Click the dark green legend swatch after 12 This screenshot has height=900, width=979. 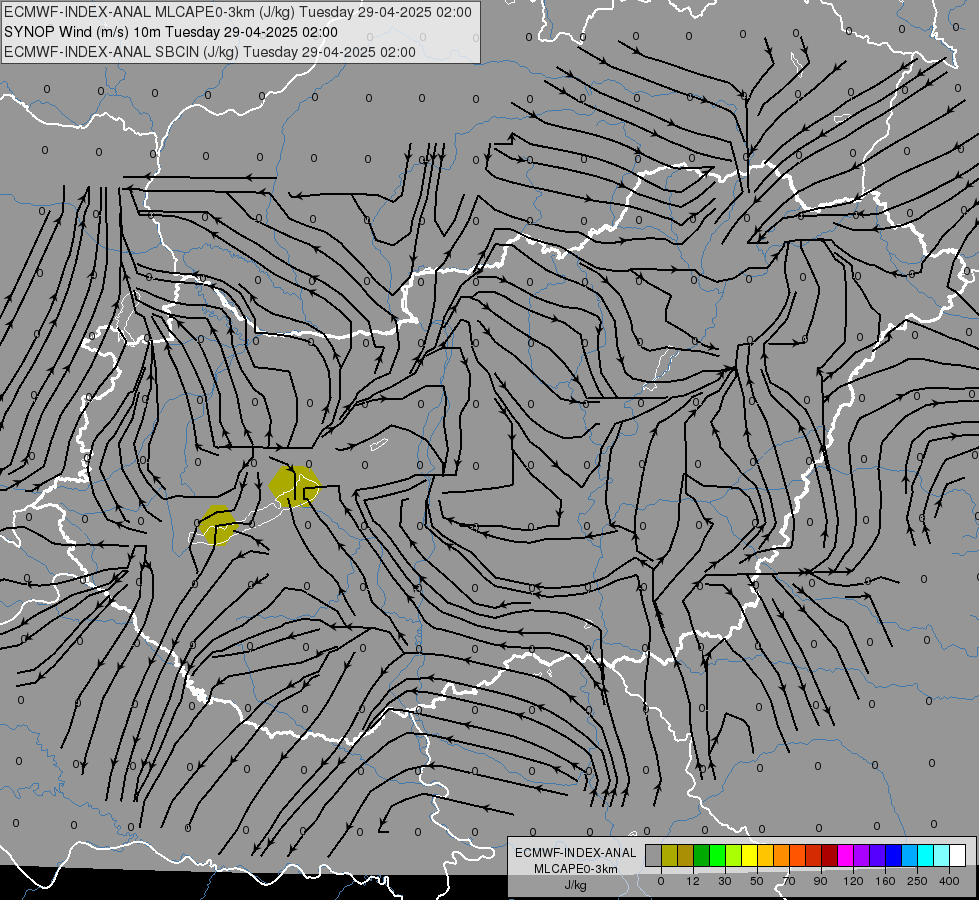click(x=702, y=856)
